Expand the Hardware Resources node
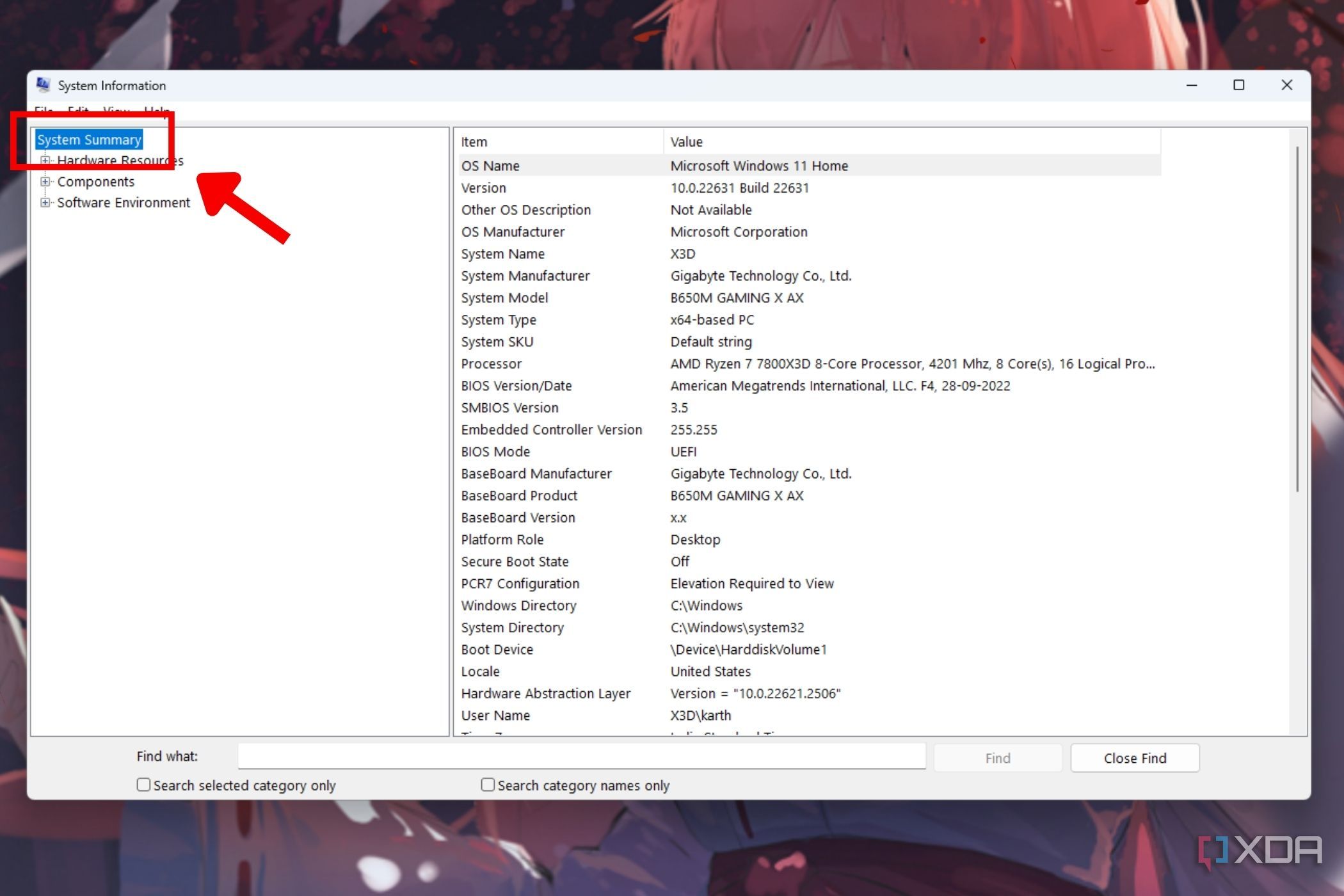 [x=44, y=161]
